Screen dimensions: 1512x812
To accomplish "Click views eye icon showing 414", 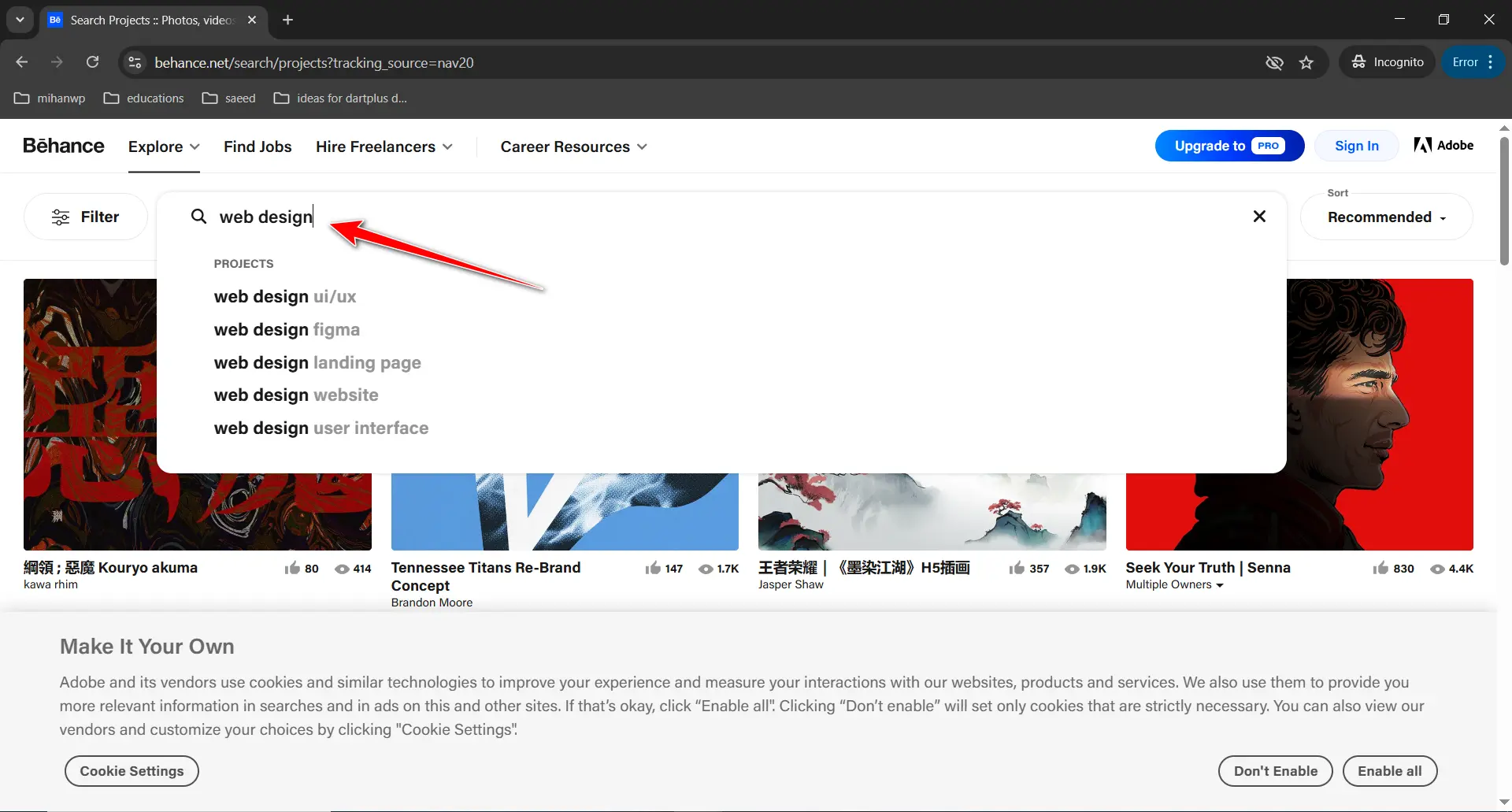I will pyautogui.click(x=342, y=569).
